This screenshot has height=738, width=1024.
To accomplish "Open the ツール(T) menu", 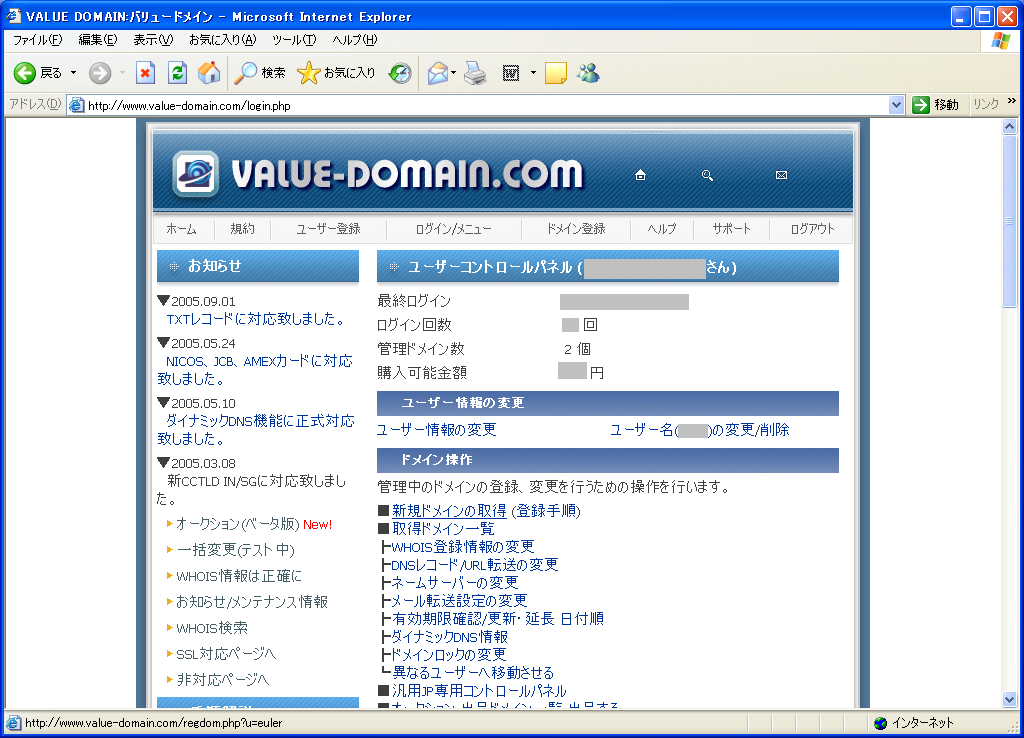I will coord(294,40).
